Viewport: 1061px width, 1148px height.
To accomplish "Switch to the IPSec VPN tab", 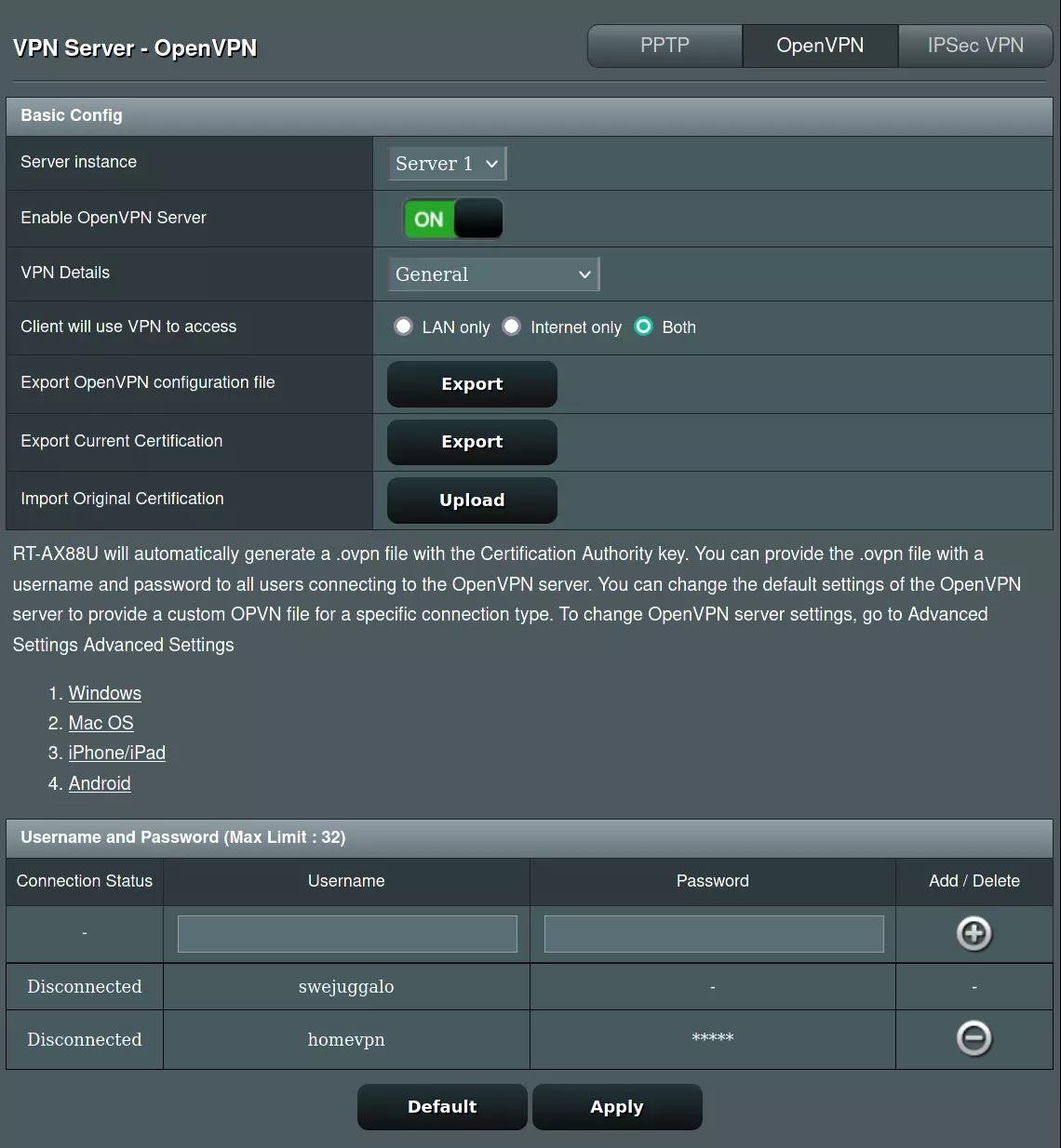I will click(x=974, y=46).
